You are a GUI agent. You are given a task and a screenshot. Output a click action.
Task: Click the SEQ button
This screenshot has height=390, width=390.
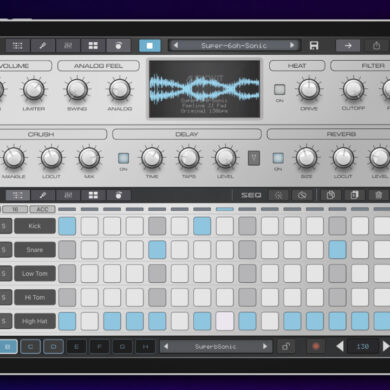(251, 195)
